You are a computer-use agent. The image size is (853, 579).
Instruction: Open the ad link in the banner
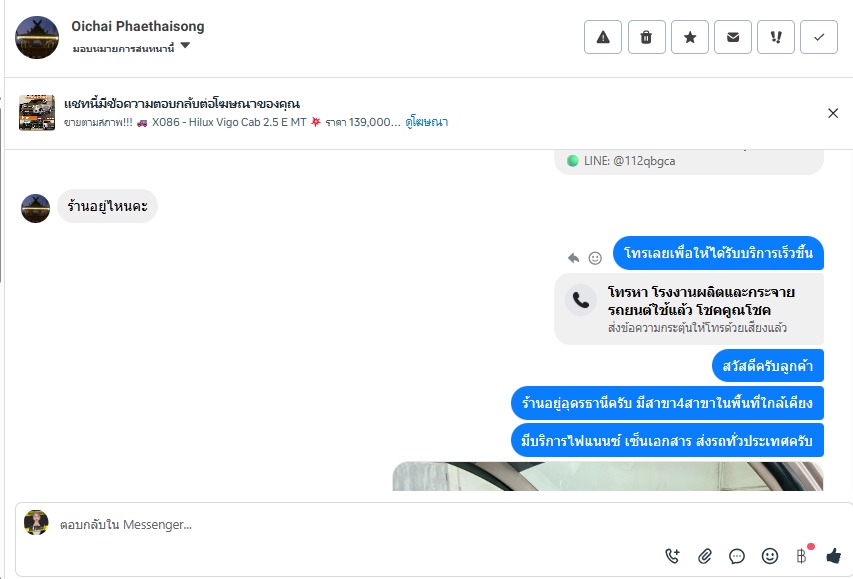tap(426, 122)
